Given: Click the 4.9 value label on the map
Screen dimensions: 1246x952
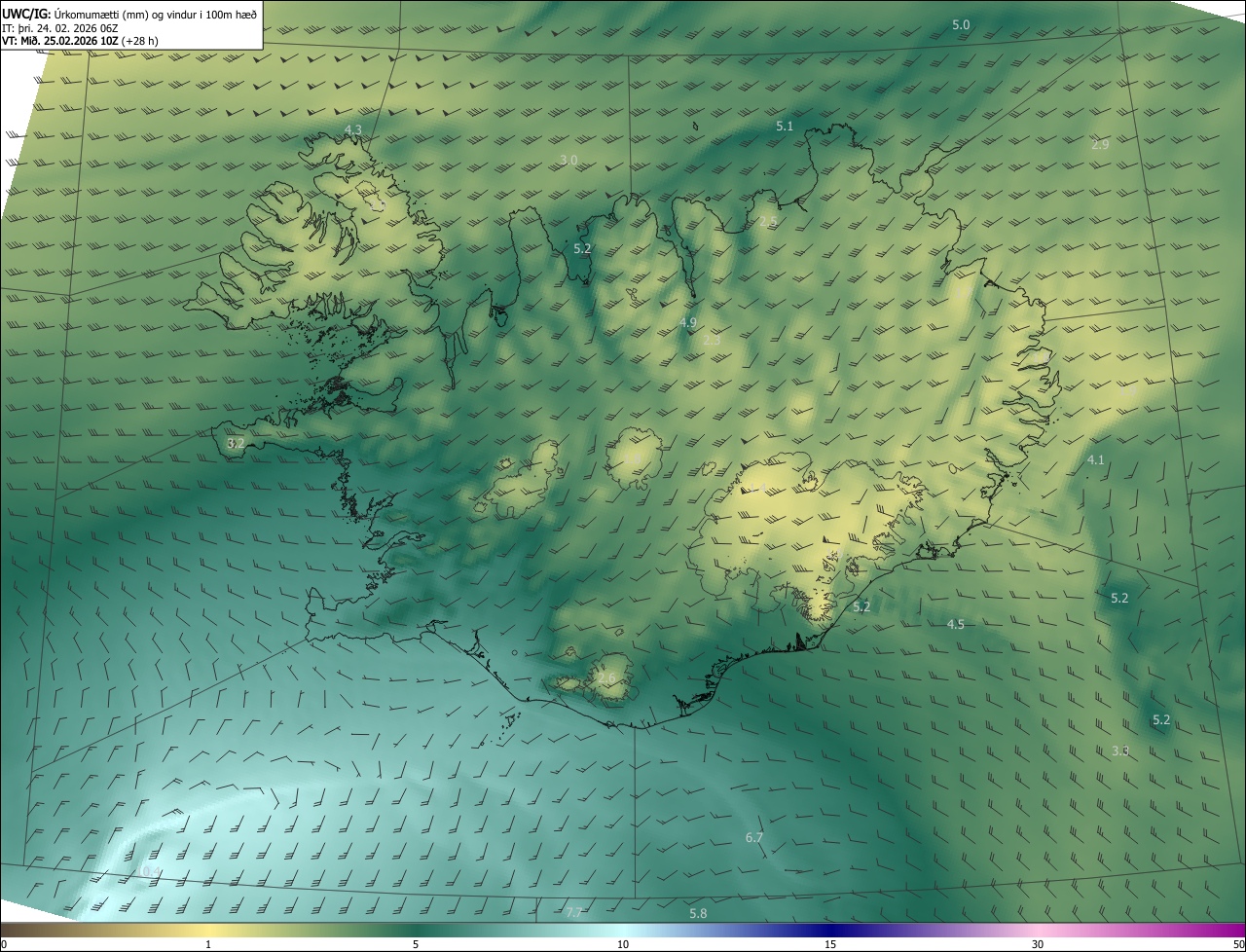Looking at the screenshot, I should pos(688,323).
